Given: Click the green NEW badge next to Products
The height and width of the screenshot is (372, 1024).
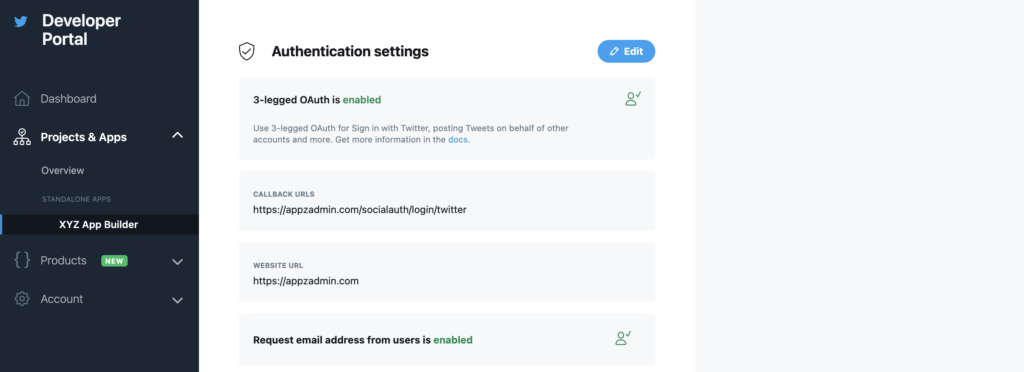Looking at the screenshot, I should (x=114, y=261).
